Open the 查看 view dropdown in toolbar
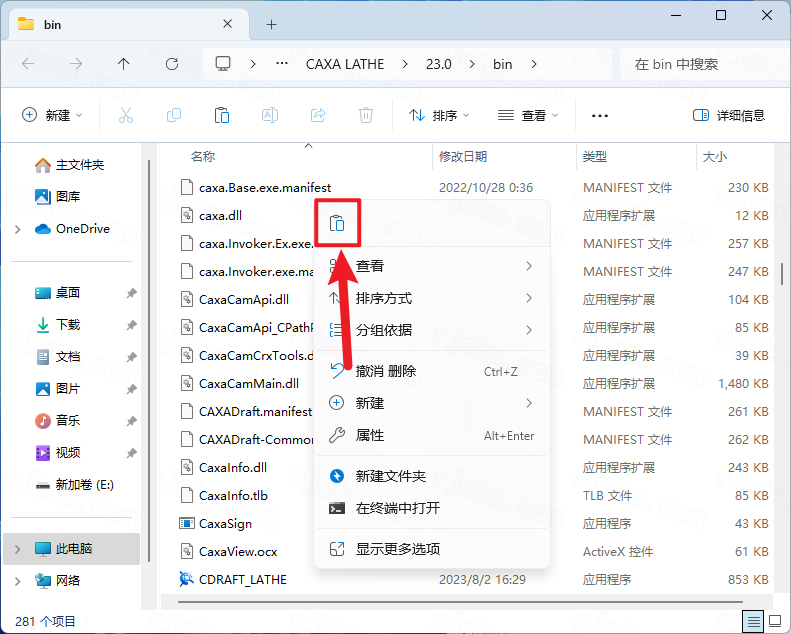Viewport: 791px width, 634px height. [x=528, y=116]
